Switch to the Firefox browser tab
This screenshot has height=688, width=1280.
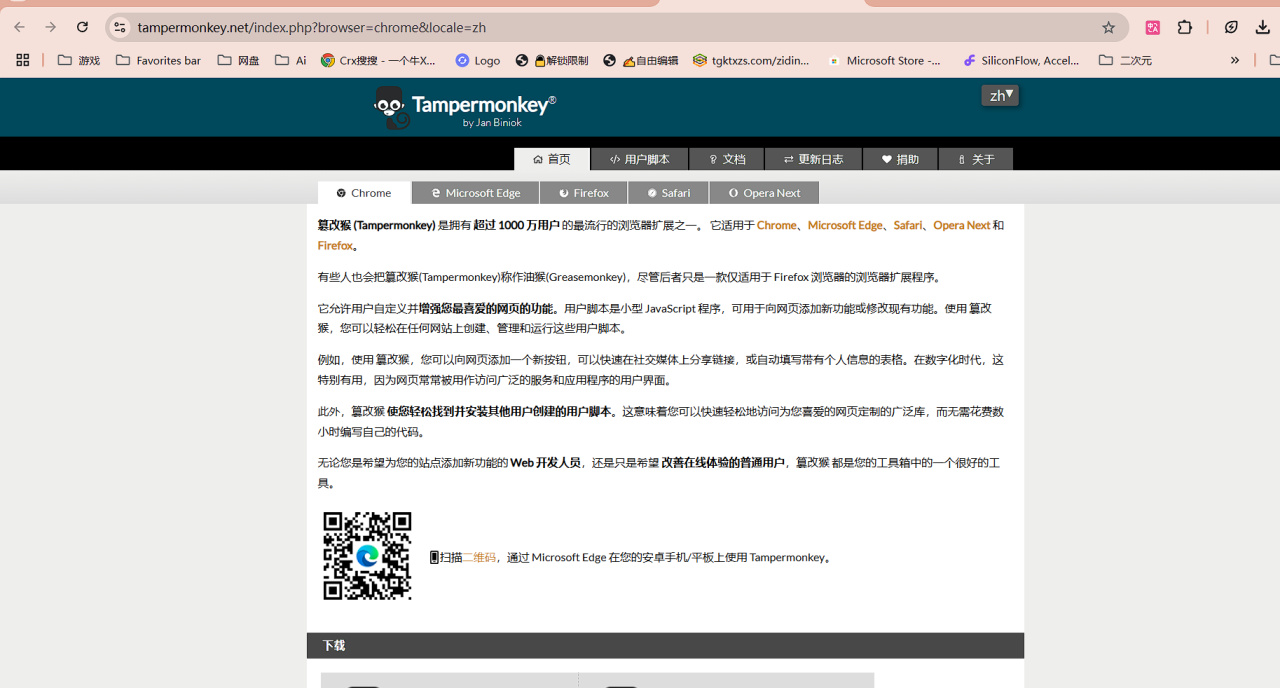pyautogui.click(x=584, y=193)
